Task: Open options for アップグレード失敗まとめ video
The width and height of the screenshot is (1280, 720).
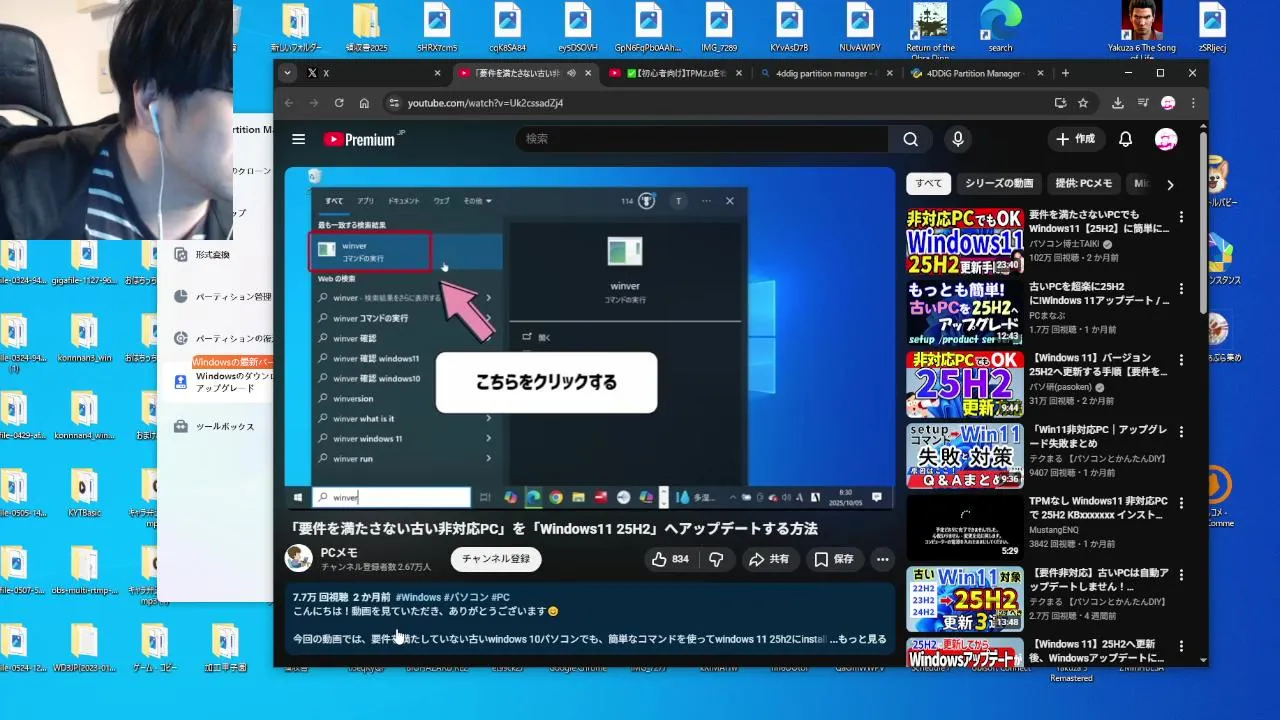Action: click(x=1181, y=432)
